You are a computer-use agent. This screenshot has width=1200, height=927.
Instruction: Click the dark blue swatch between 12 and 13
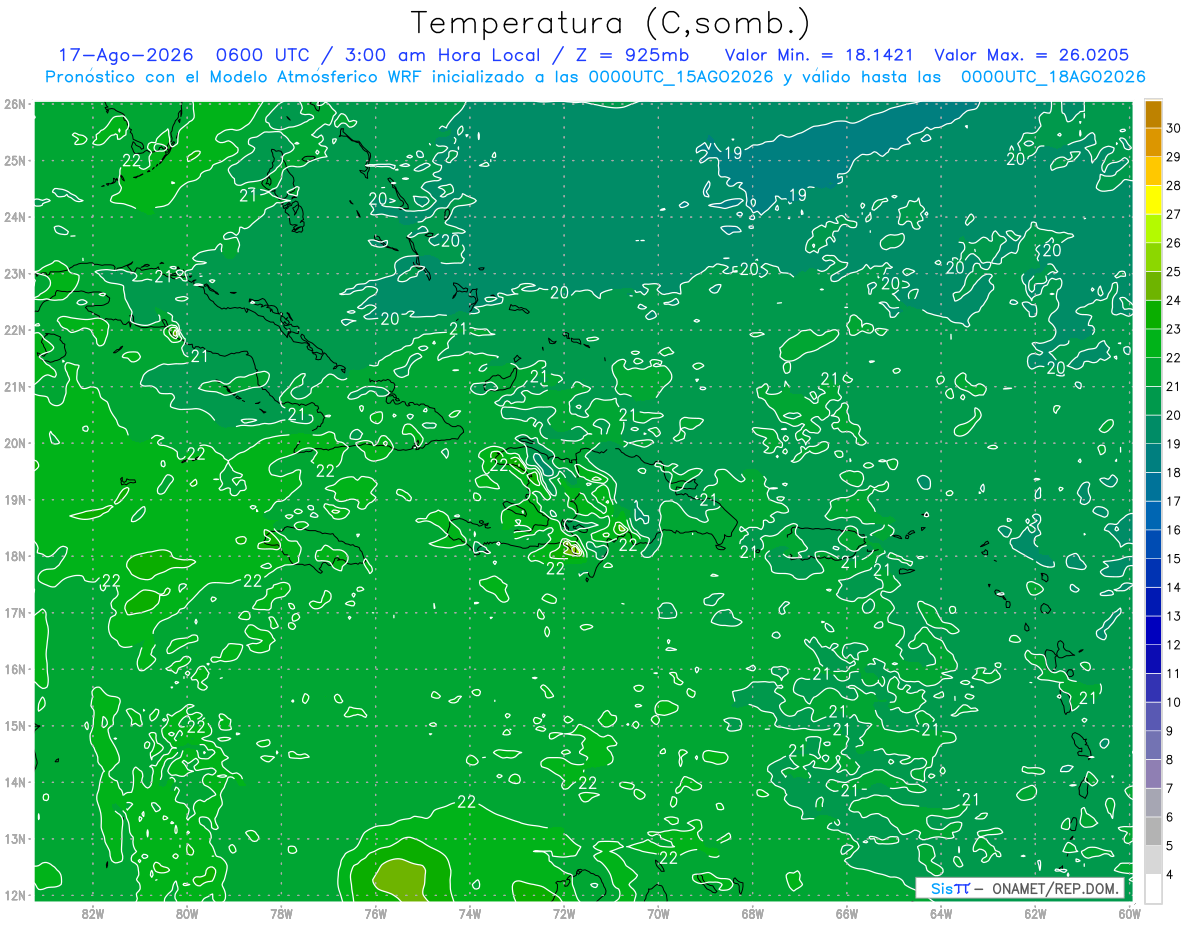(1153, 630)
